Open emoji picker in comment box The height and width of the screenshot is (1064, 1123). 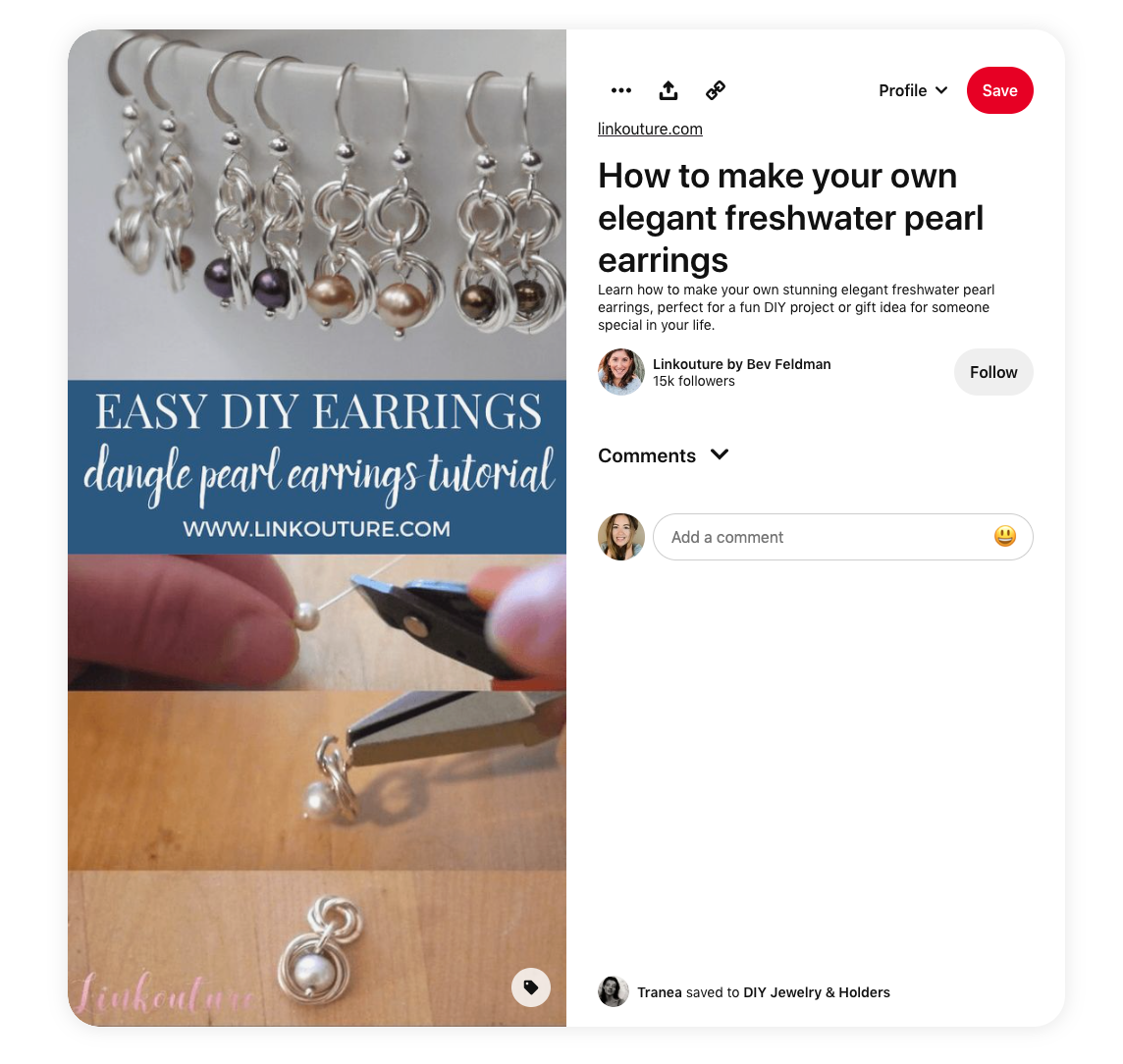[1005, 536]
